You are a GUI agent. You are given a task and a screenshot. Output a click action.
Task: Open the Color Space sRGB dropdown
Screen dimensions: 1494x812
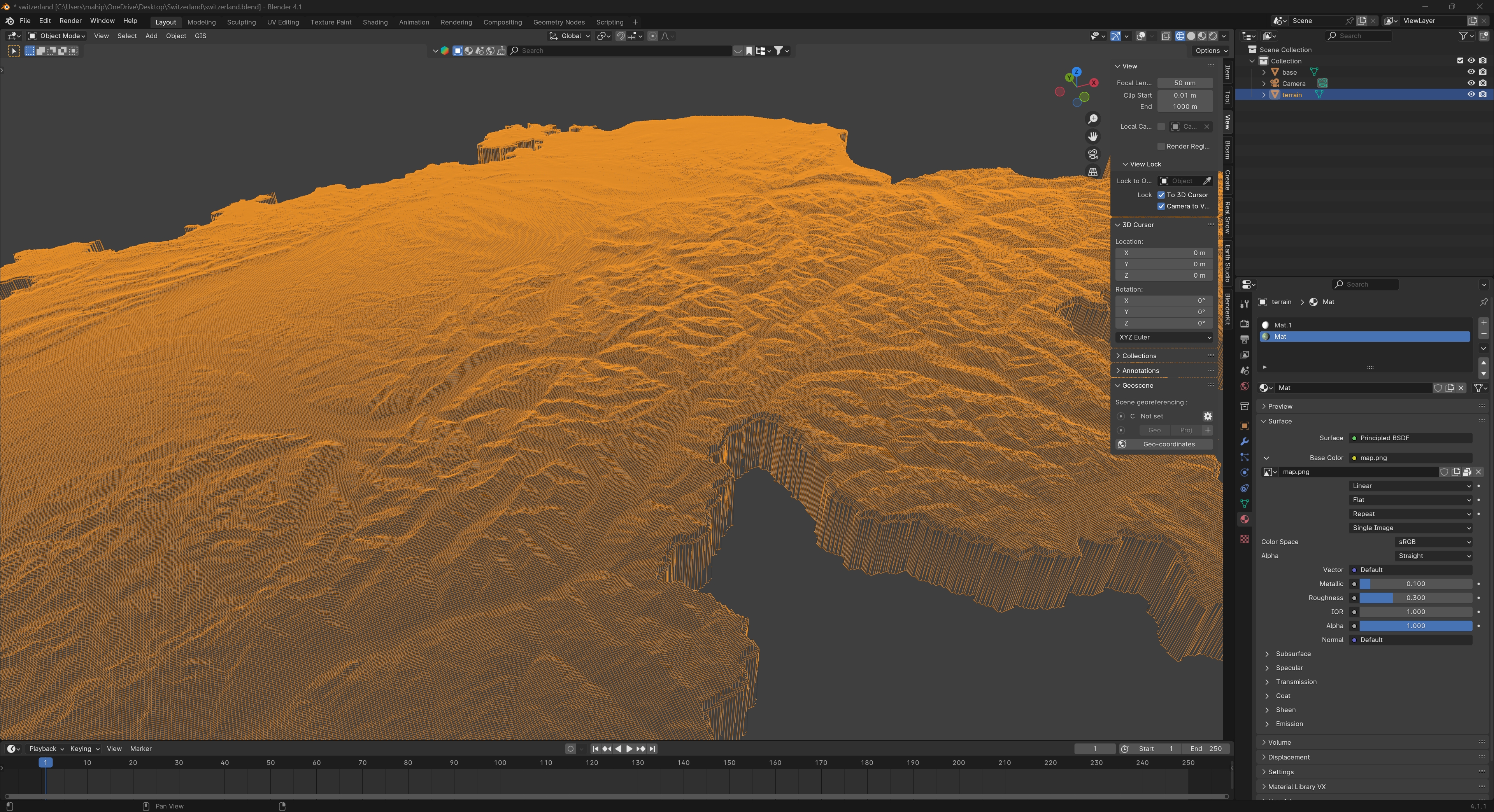(x=1433, y=542)
